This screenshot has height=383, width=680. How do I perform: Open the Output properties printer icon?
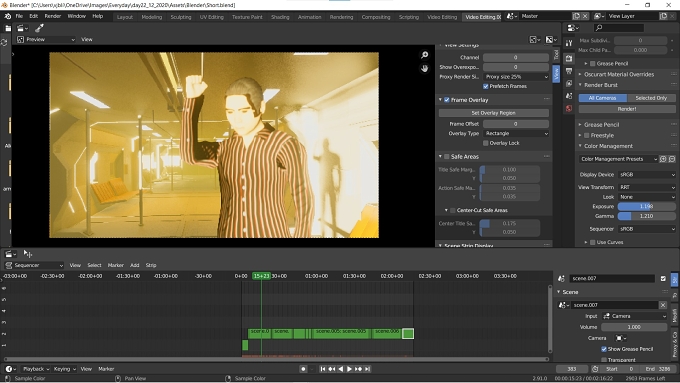[569, 71]
